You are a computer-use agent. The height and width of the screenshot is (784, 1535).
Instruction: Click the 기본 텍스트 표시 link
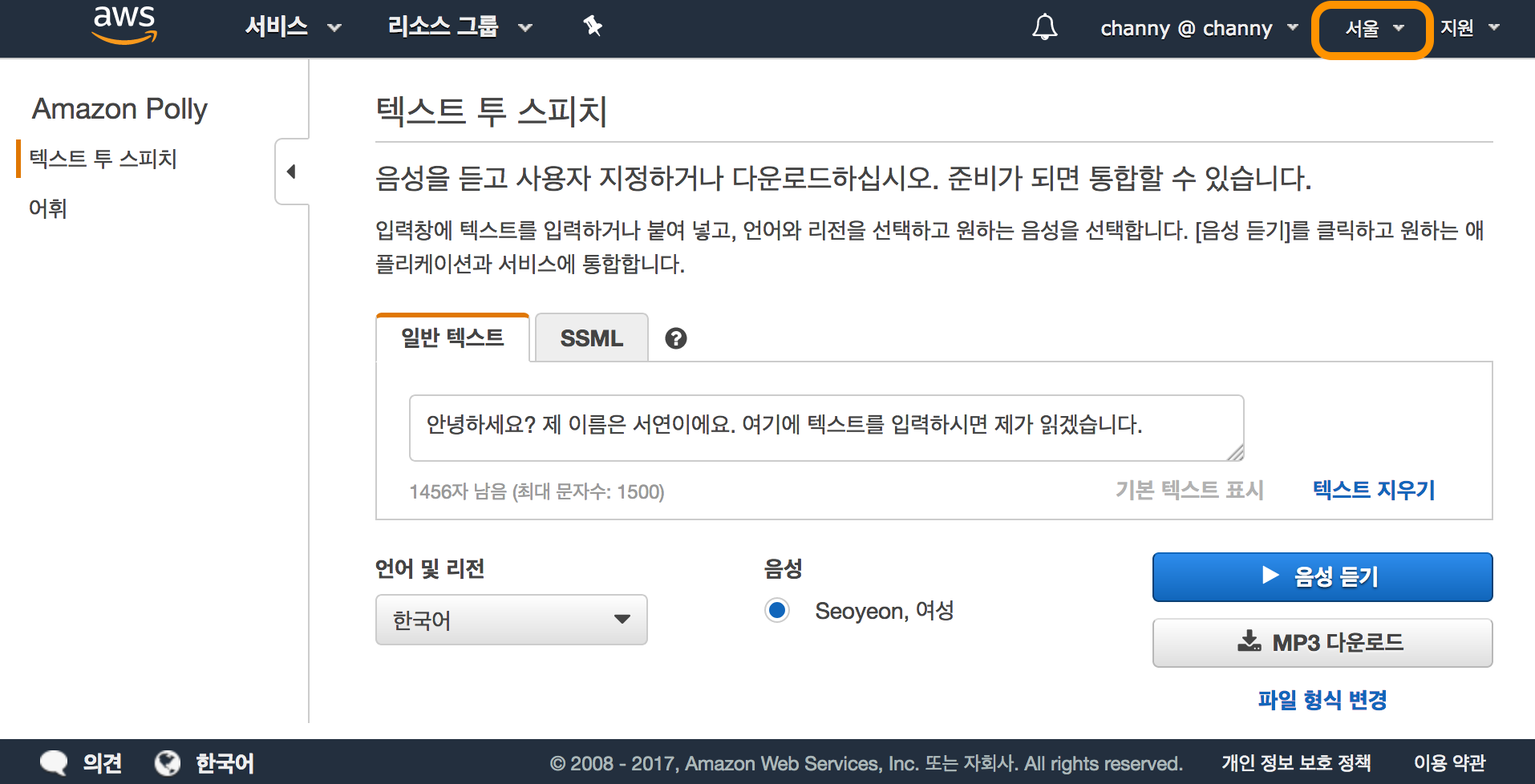point(1189,490)
